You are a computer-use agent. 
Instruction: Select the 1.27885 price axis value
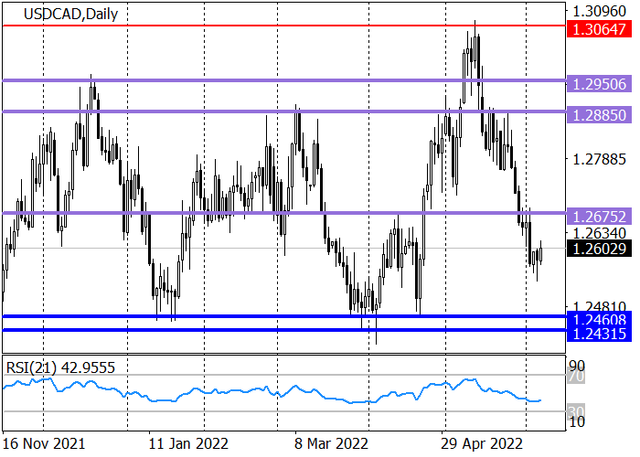[599, 160]
